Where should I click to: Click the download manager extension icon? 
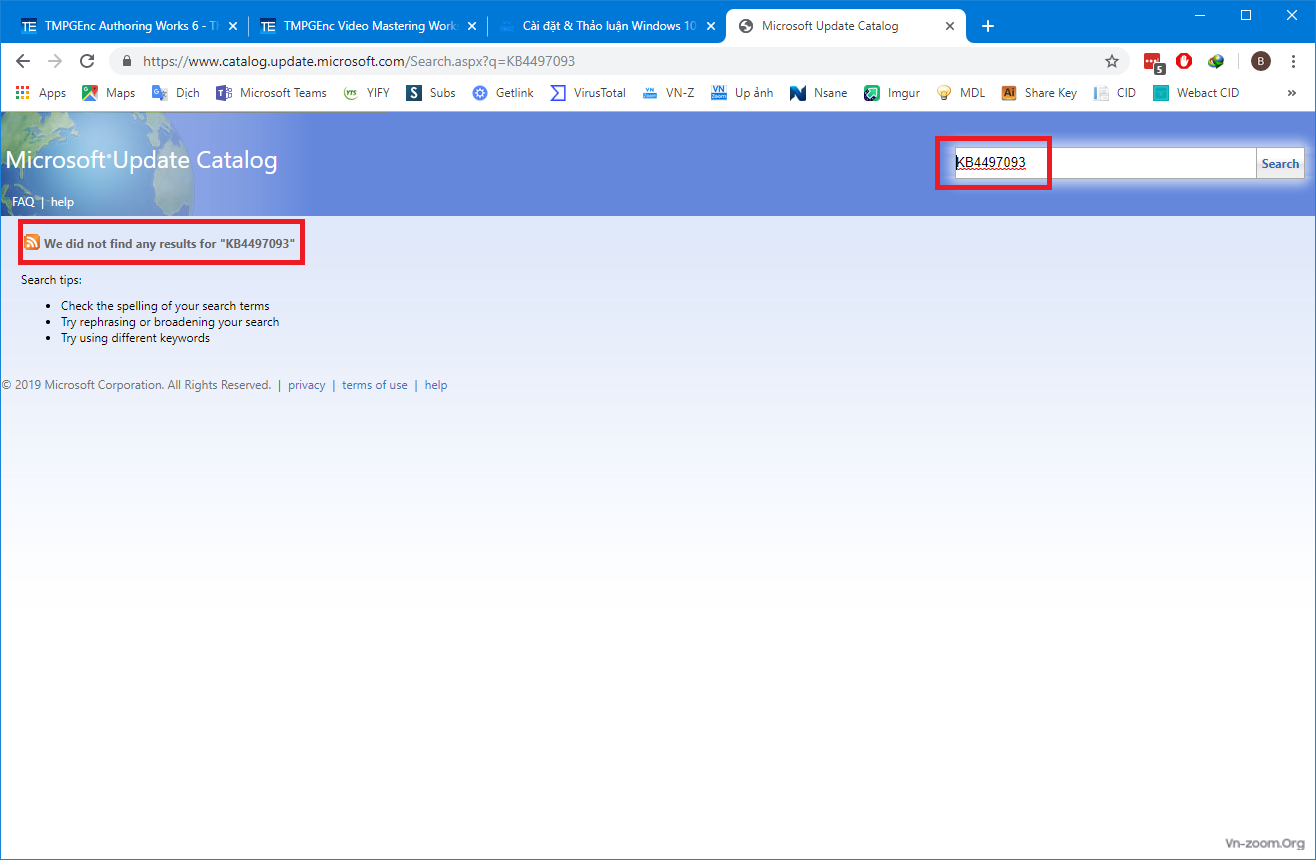1216,61
